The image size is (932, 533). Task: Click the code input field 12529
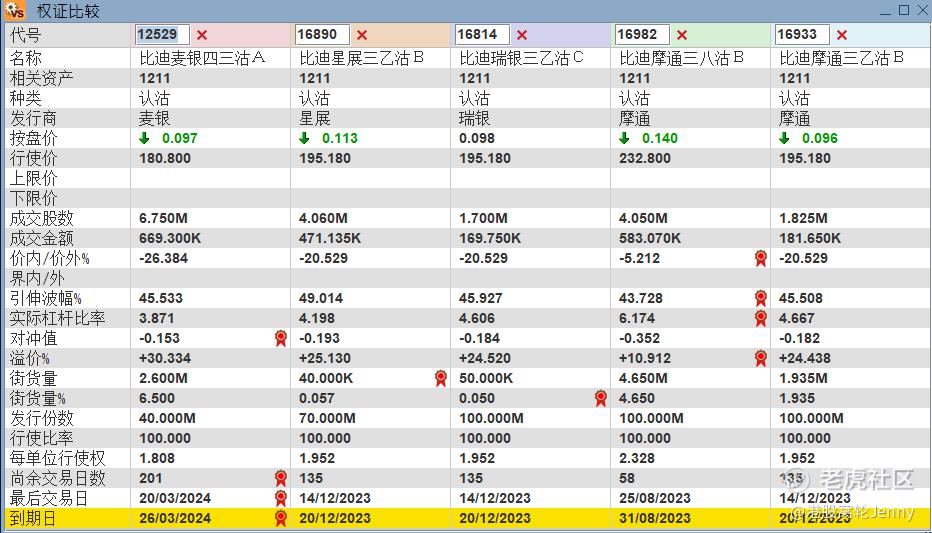coord(162,34)
